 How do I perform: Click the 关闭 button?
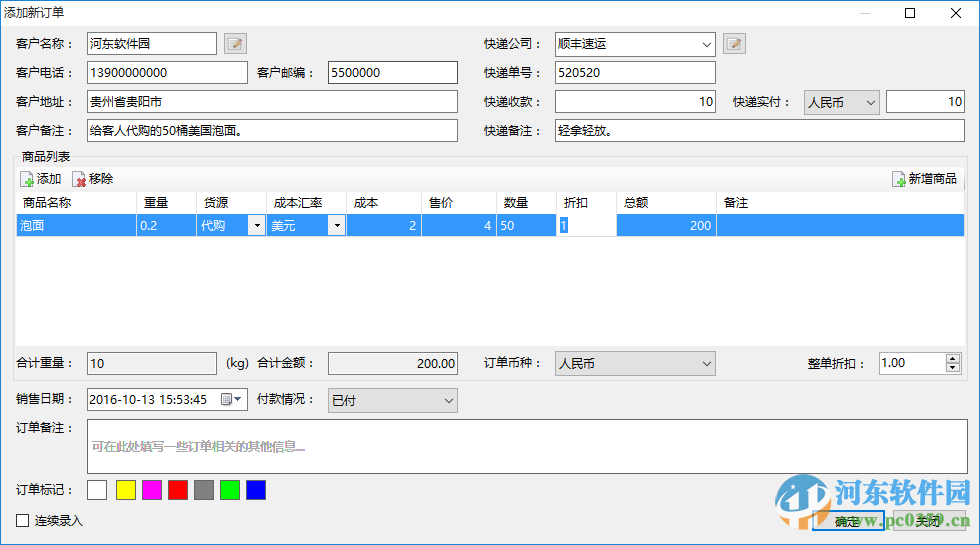[928, 521]
